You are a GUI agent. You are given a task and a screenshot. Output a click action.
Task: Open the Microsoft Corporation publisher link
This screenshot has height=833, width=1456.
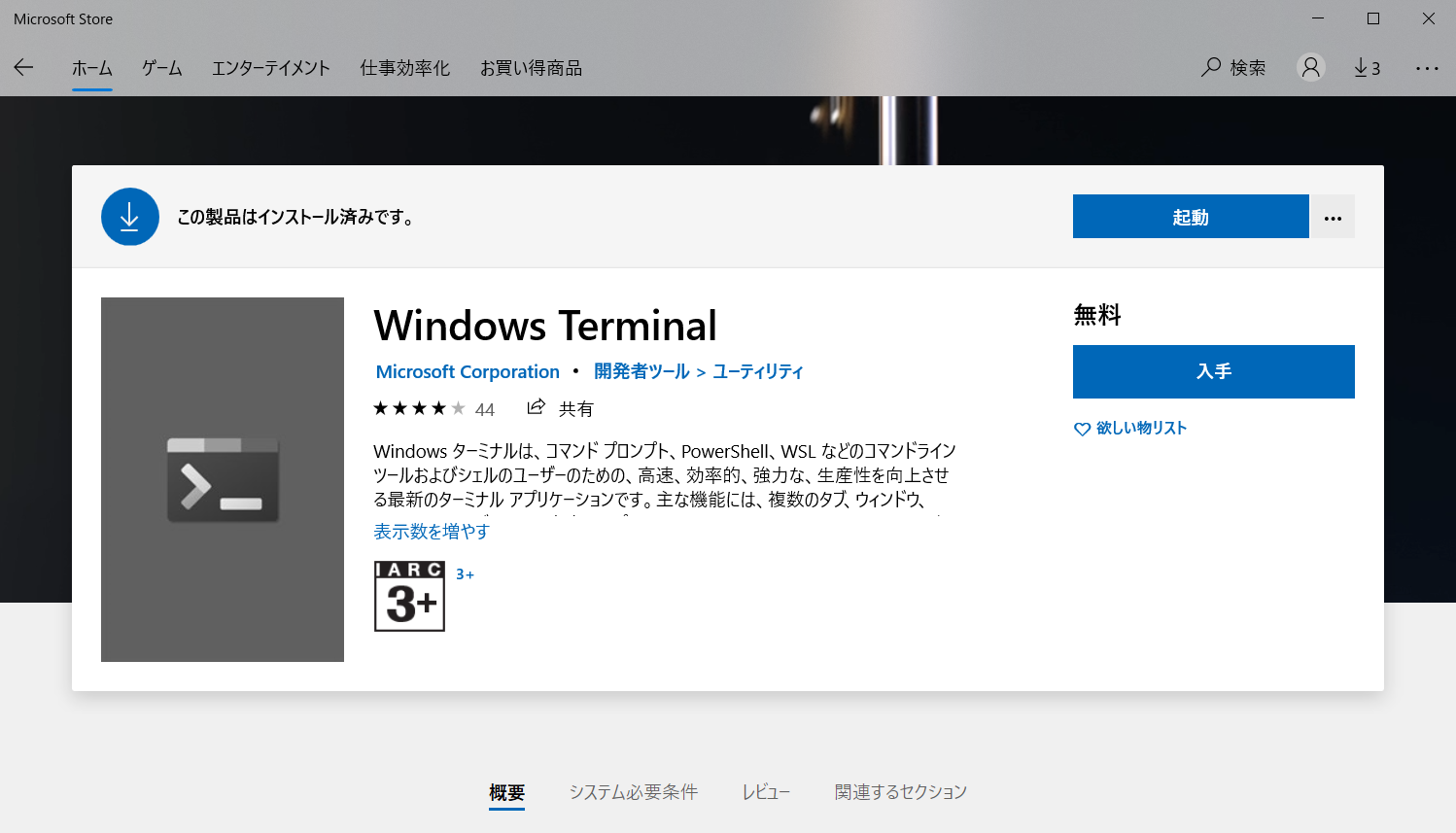click(468, 371)
